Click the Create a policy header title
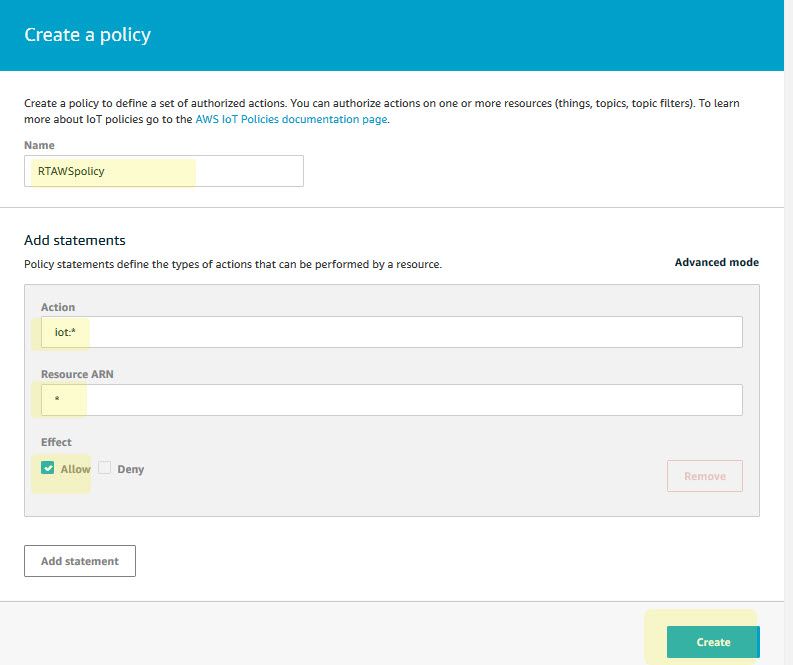 point(87,35)
